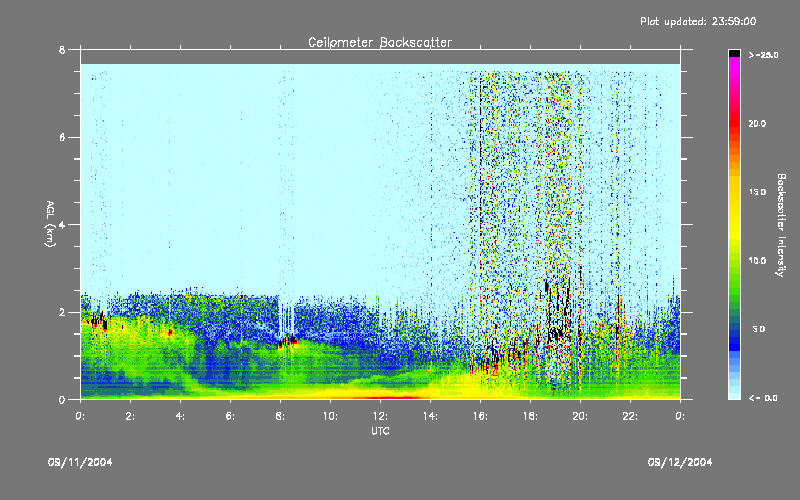This screenshot has width=800, height=500.
Task: Click the "6" altitude tick label
Action: click(62, 138)
